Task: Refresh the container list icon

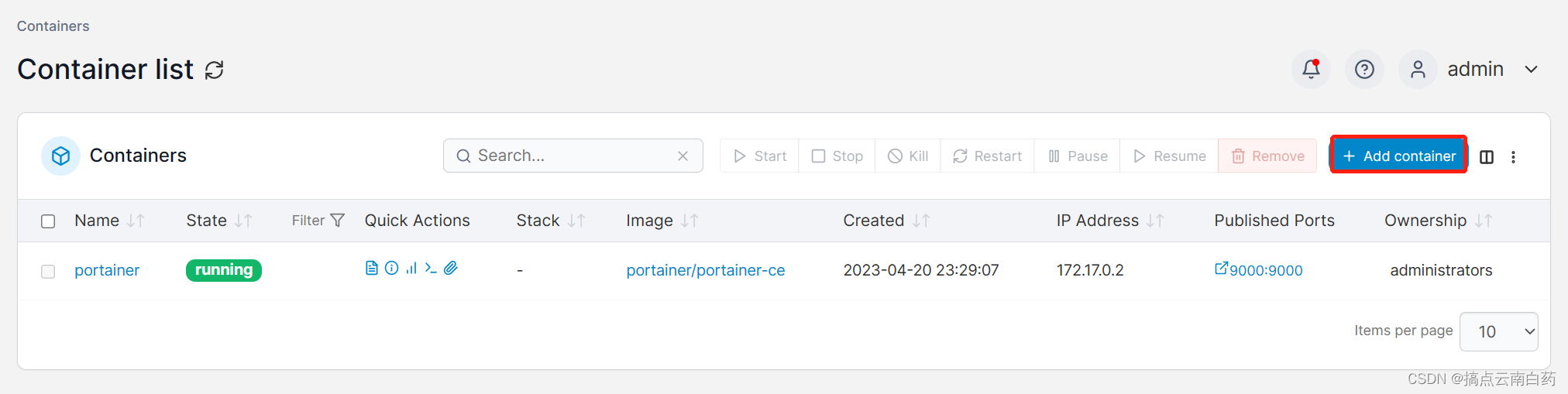Action: click(215, 70)
